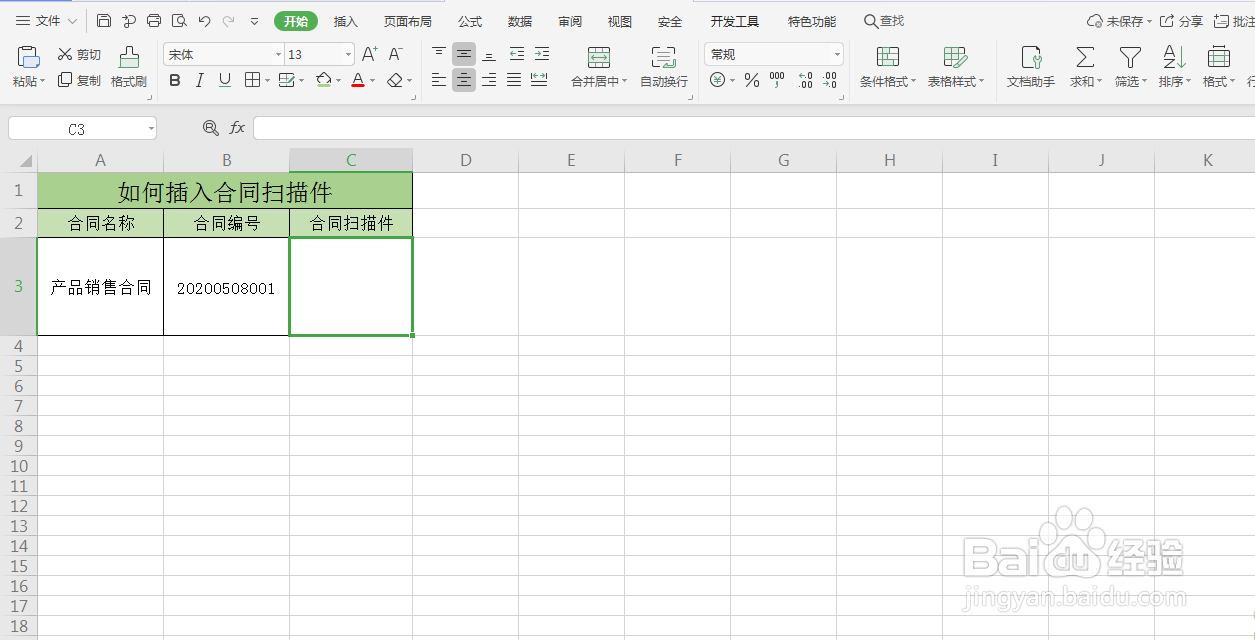Align text right horizontally
1255x640 pixels.
(489, 80)
